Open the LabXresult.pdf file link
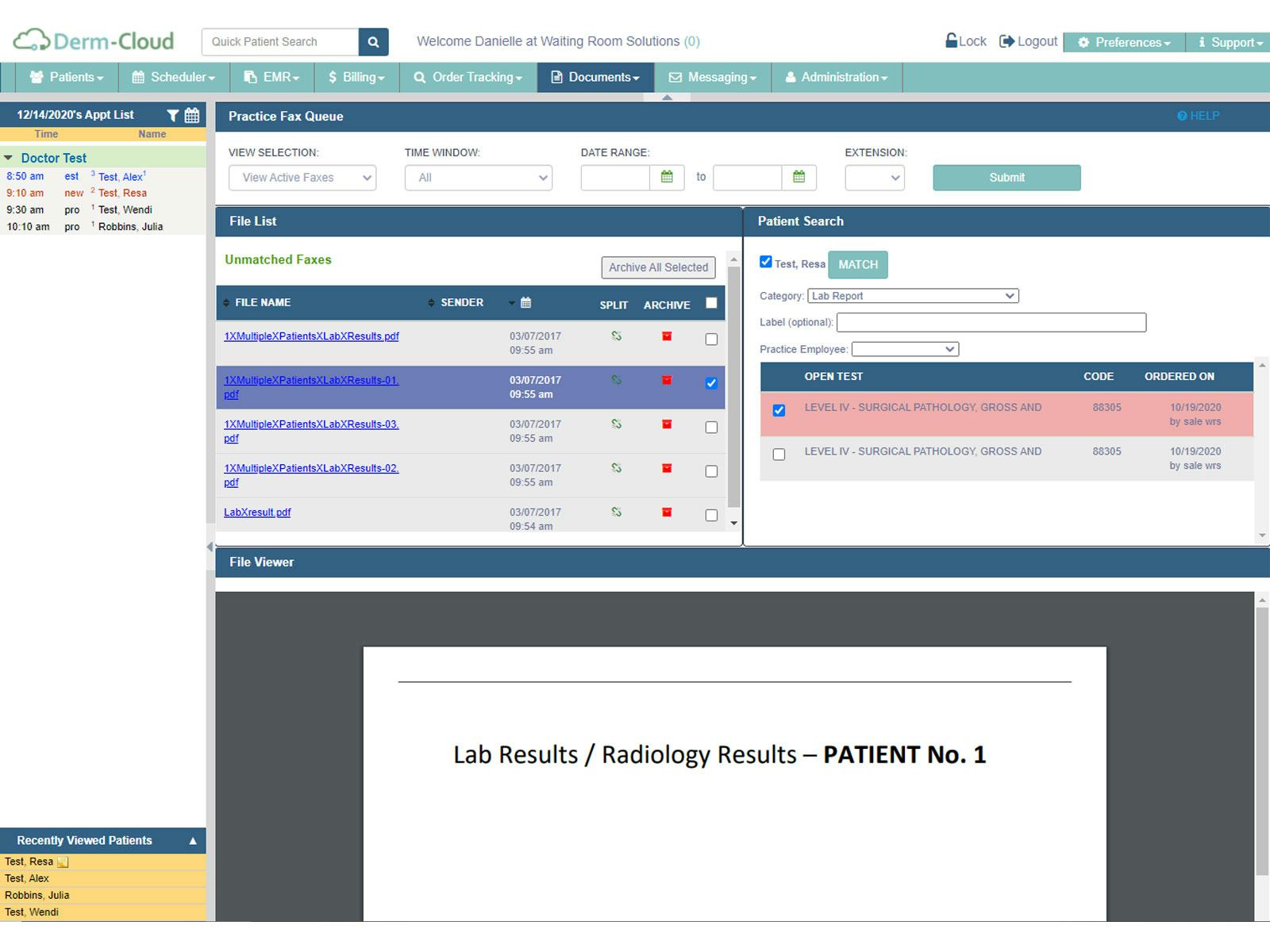 [x=256, y=512]
